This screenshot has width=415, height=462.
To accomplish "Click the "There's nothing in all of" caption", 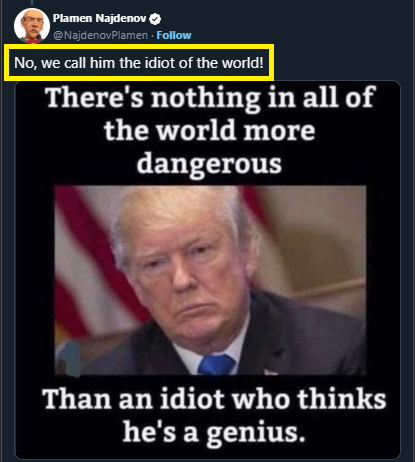I will click(x=210, y=97).
